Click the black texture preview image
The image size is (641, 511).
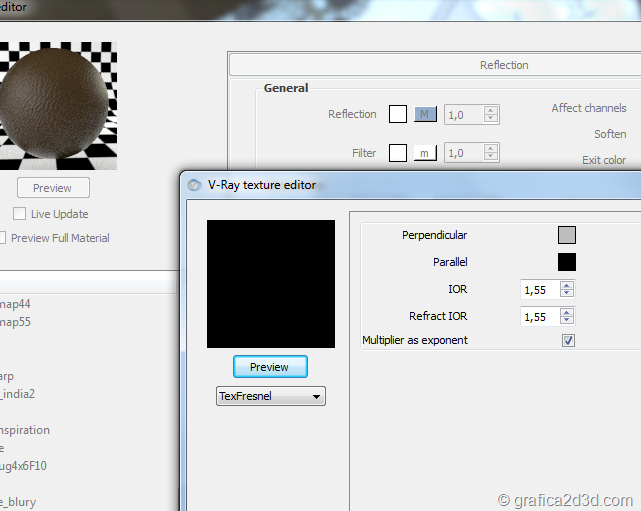click(270, 284)
